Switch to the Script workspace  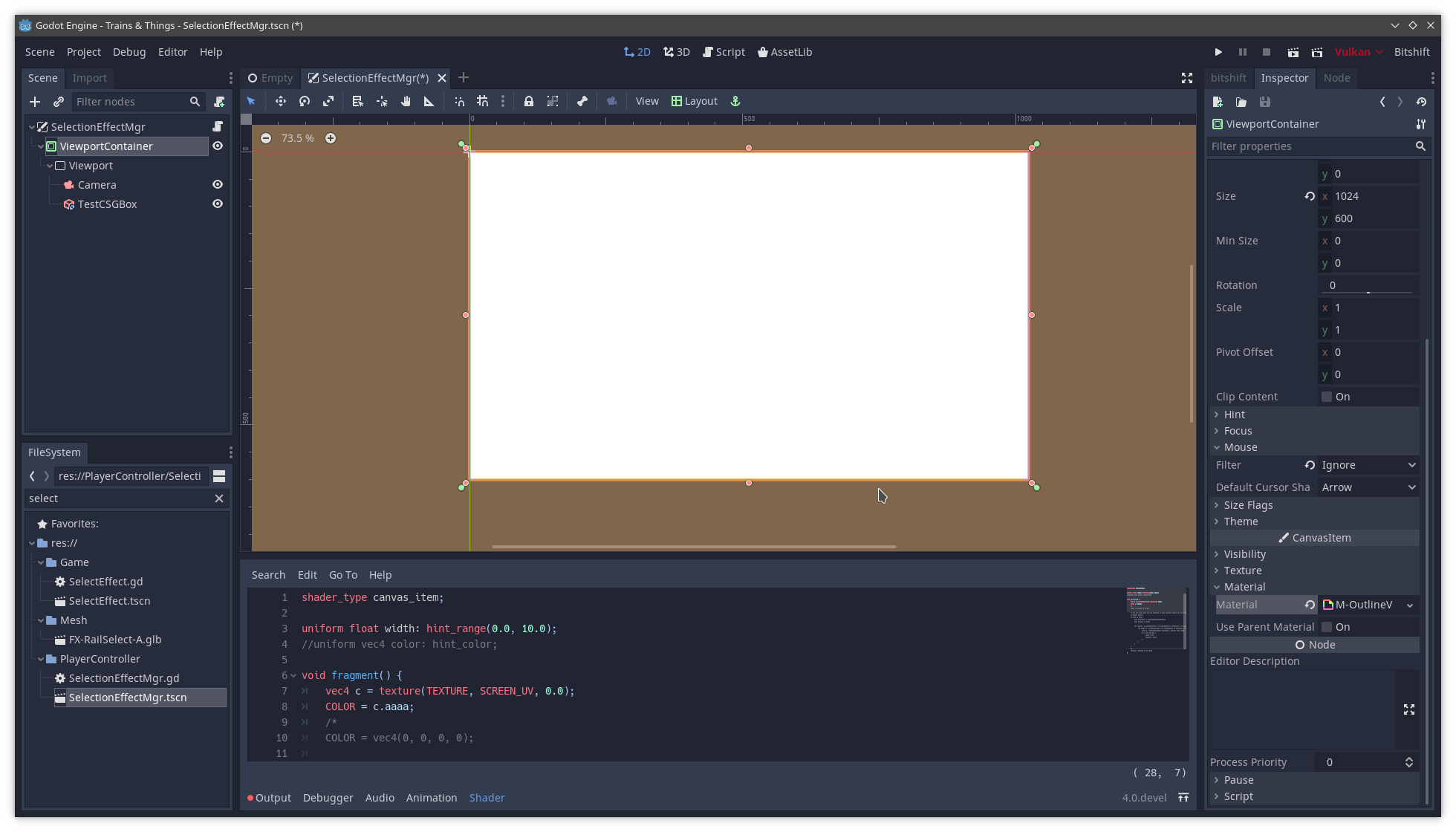(x=724, y=52)
